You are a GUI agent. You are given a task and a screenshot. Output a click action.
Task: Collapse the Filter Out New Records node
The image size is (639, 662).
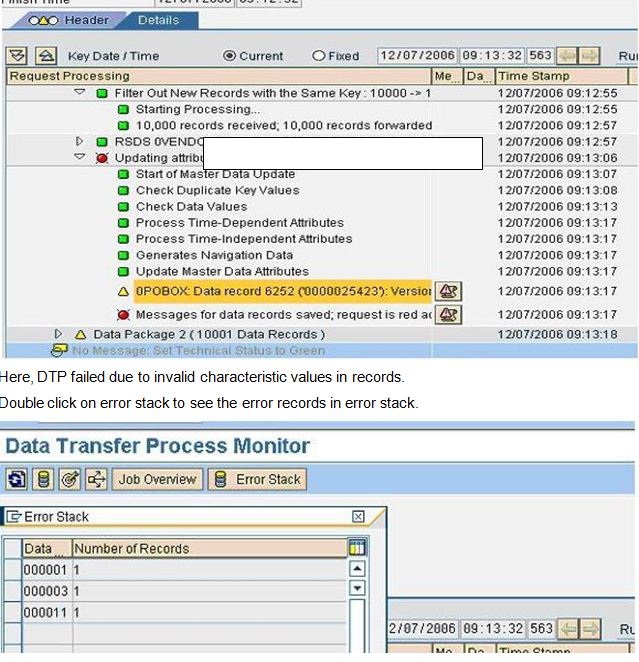(x=80, y=92)
